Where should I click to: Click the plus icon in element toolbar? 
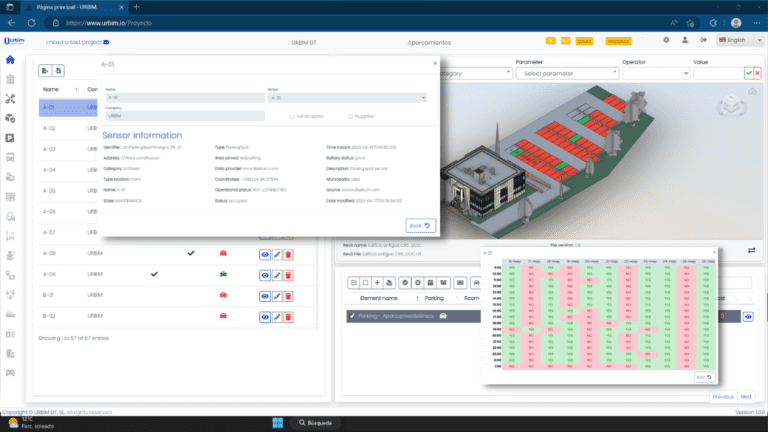pyautogui.click(x=377, y=283)
